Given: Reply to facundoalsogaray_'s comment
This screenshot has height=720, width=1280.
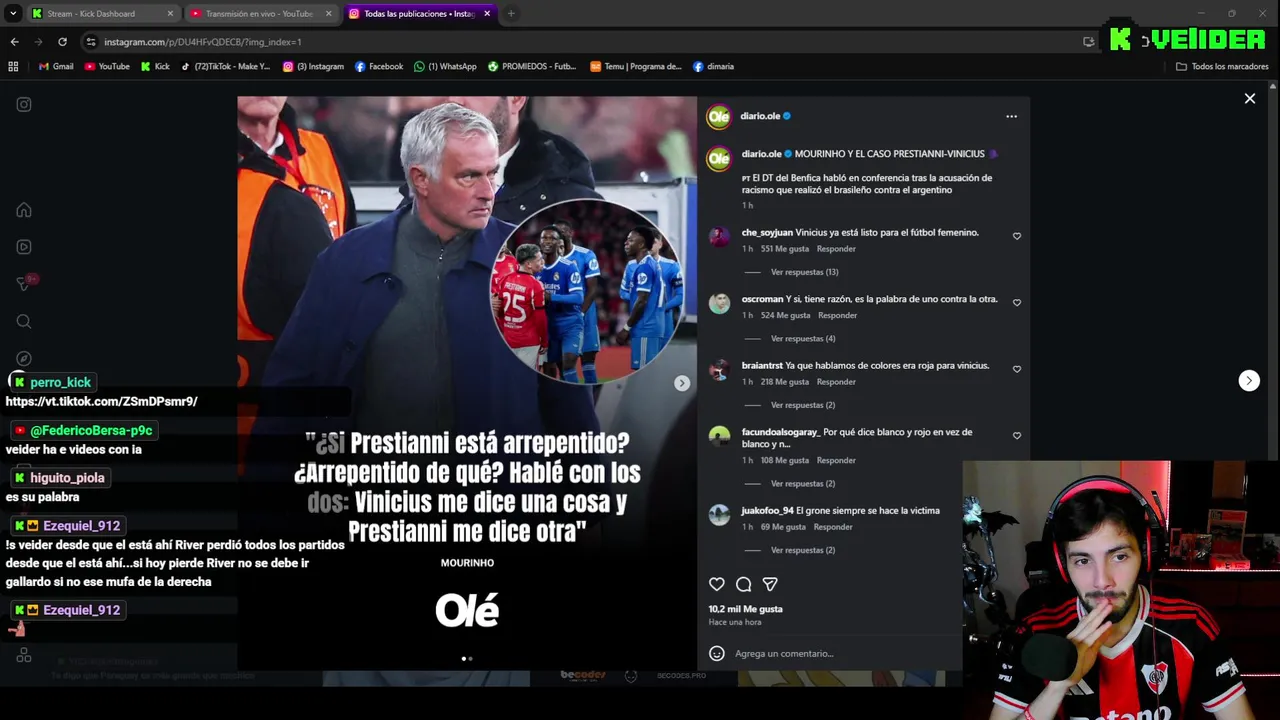Looking at the screenshot, I should tap(836, 461).
